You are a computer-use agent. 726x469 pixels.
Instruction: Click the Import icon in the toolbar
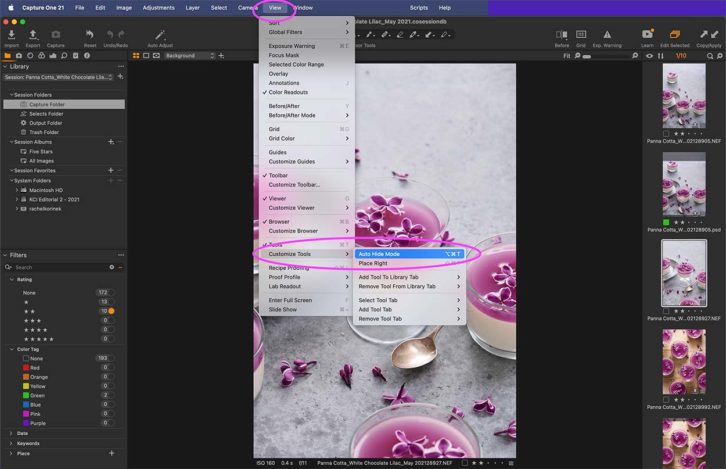pyautogui.click(x=12, y=35)
